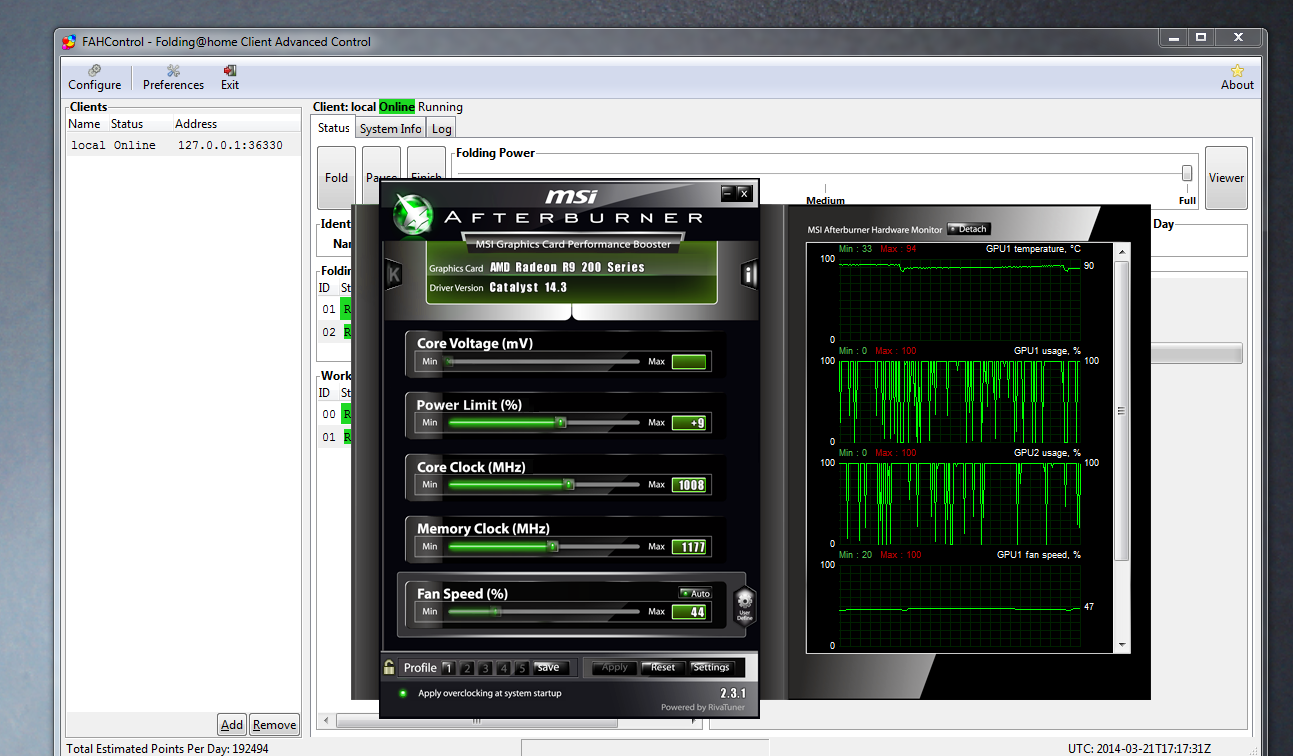Click the Add client button
Screen dimensions: 1293x756
pos(232,725)
